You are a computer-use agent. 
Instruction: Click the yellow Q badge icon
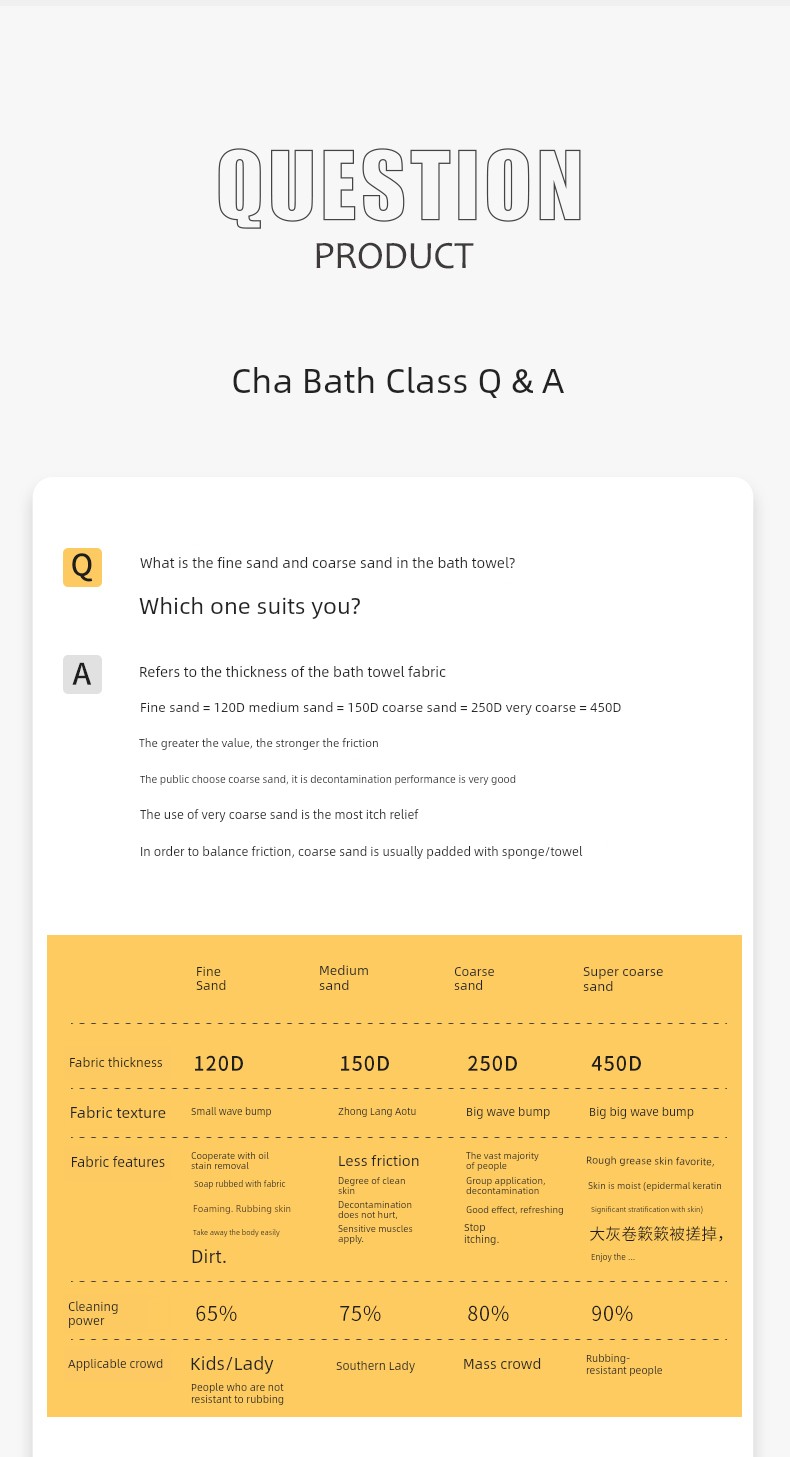(x=82, y=567)
